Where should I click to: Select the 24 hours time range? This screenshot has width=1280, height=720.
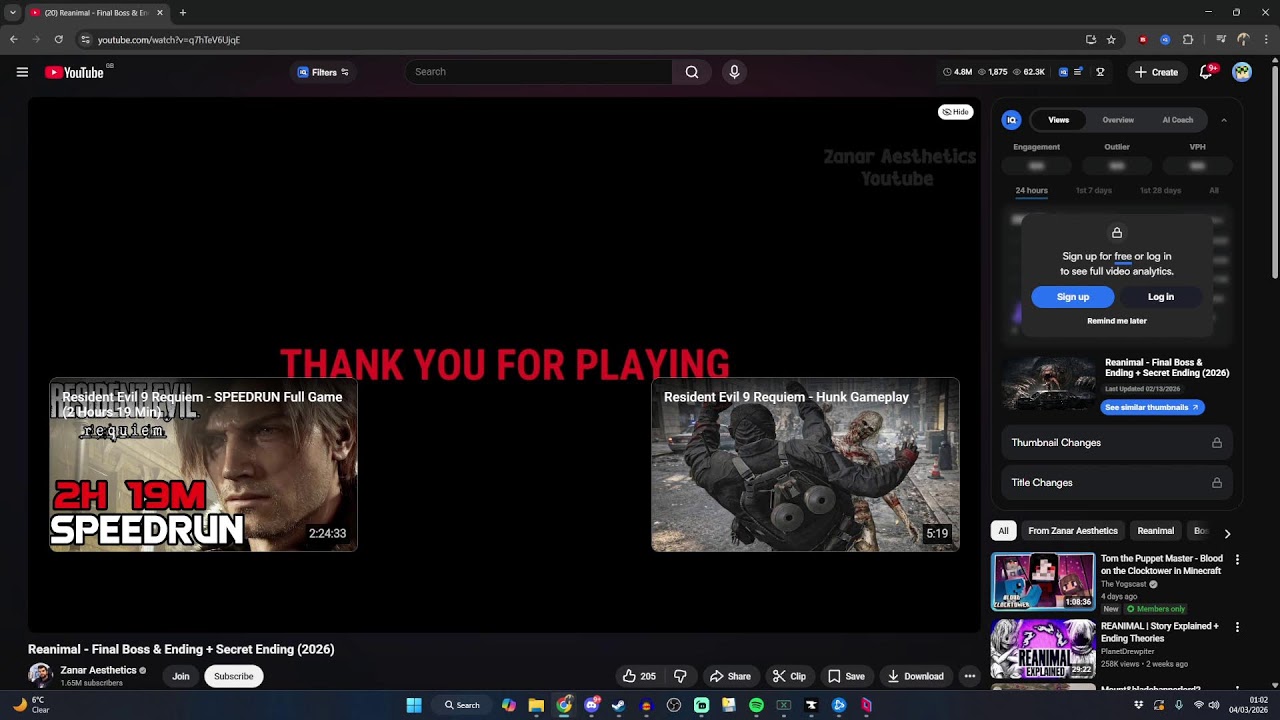pos(1031,190)
